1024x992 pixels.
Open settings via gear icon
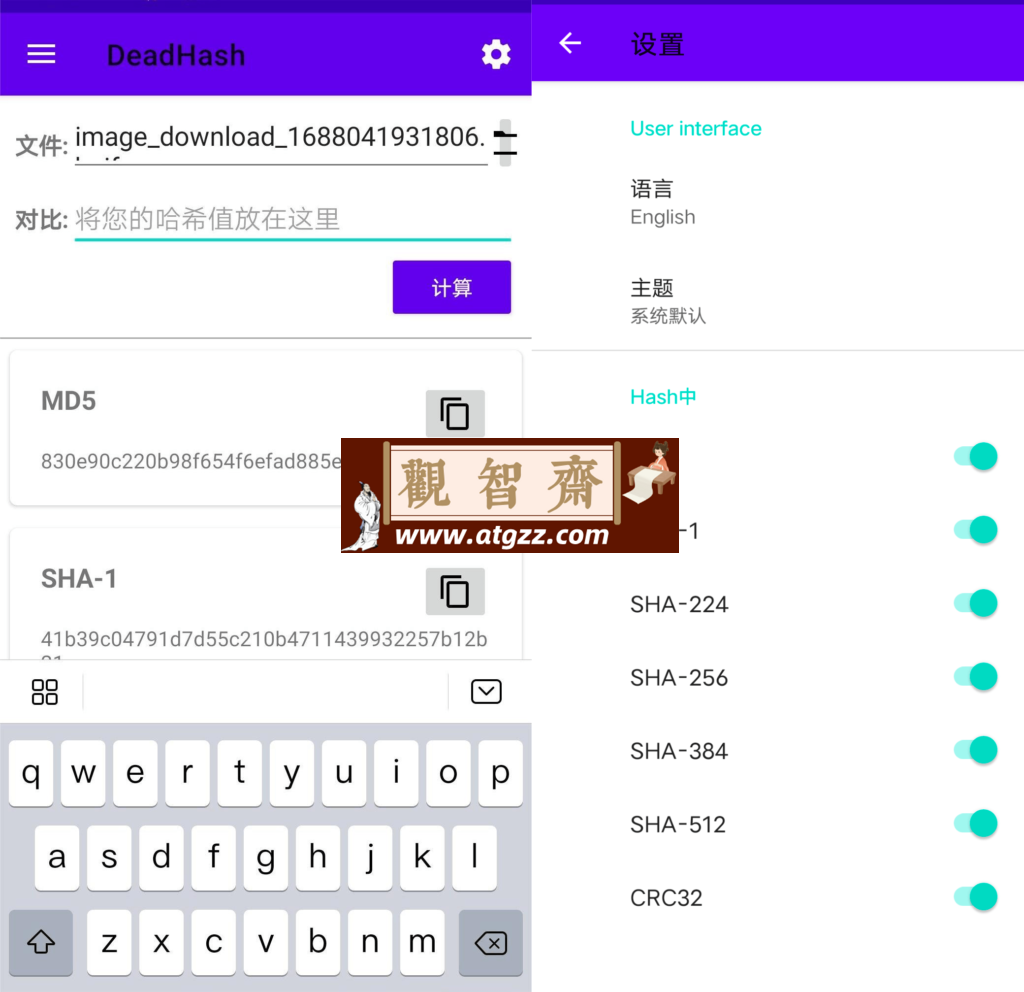point(496,54)
